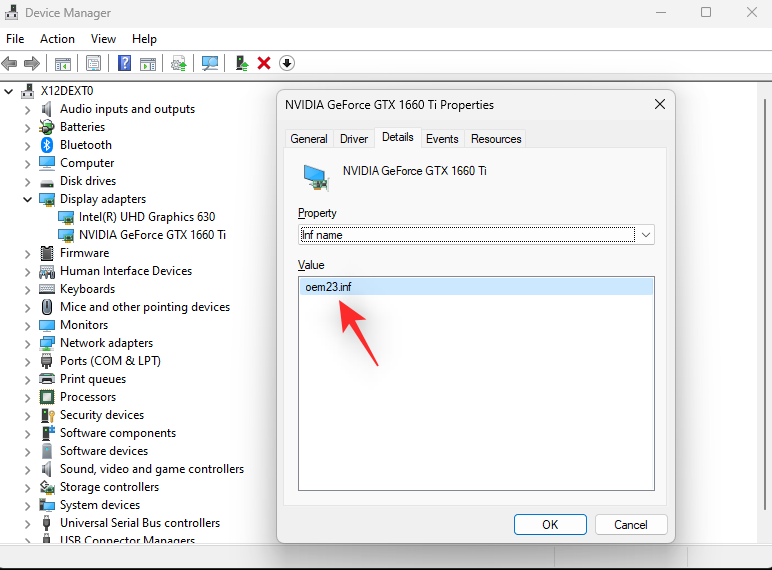Select the oem23.inf value entry
This screenshot has width=772, height=570.
click(329, 287)
